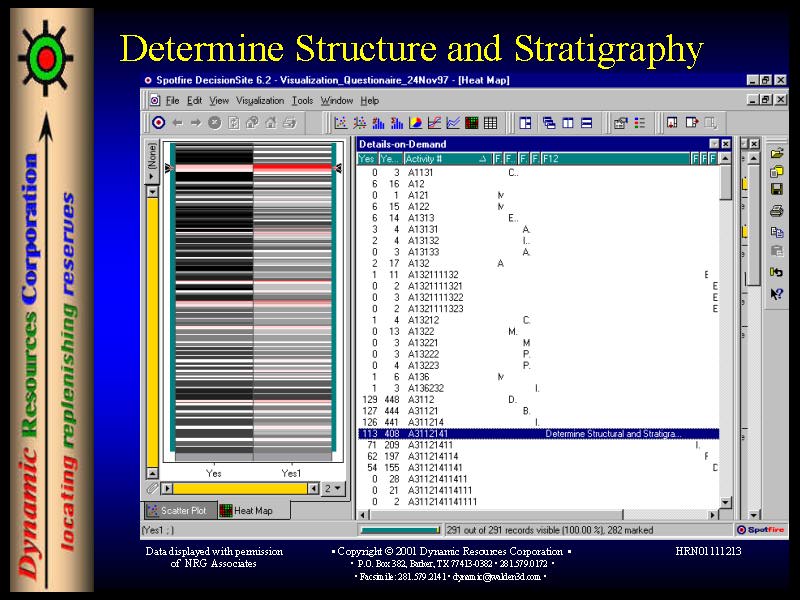Click the Save disk icon
Viewport: 800px width, 600px height.
point(776,190)
